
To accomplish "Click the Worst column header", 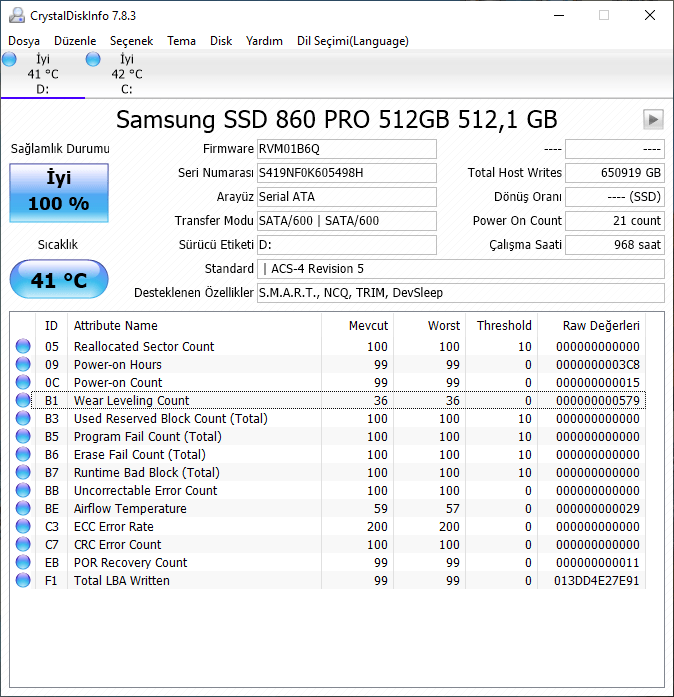I will coord(429,326).
